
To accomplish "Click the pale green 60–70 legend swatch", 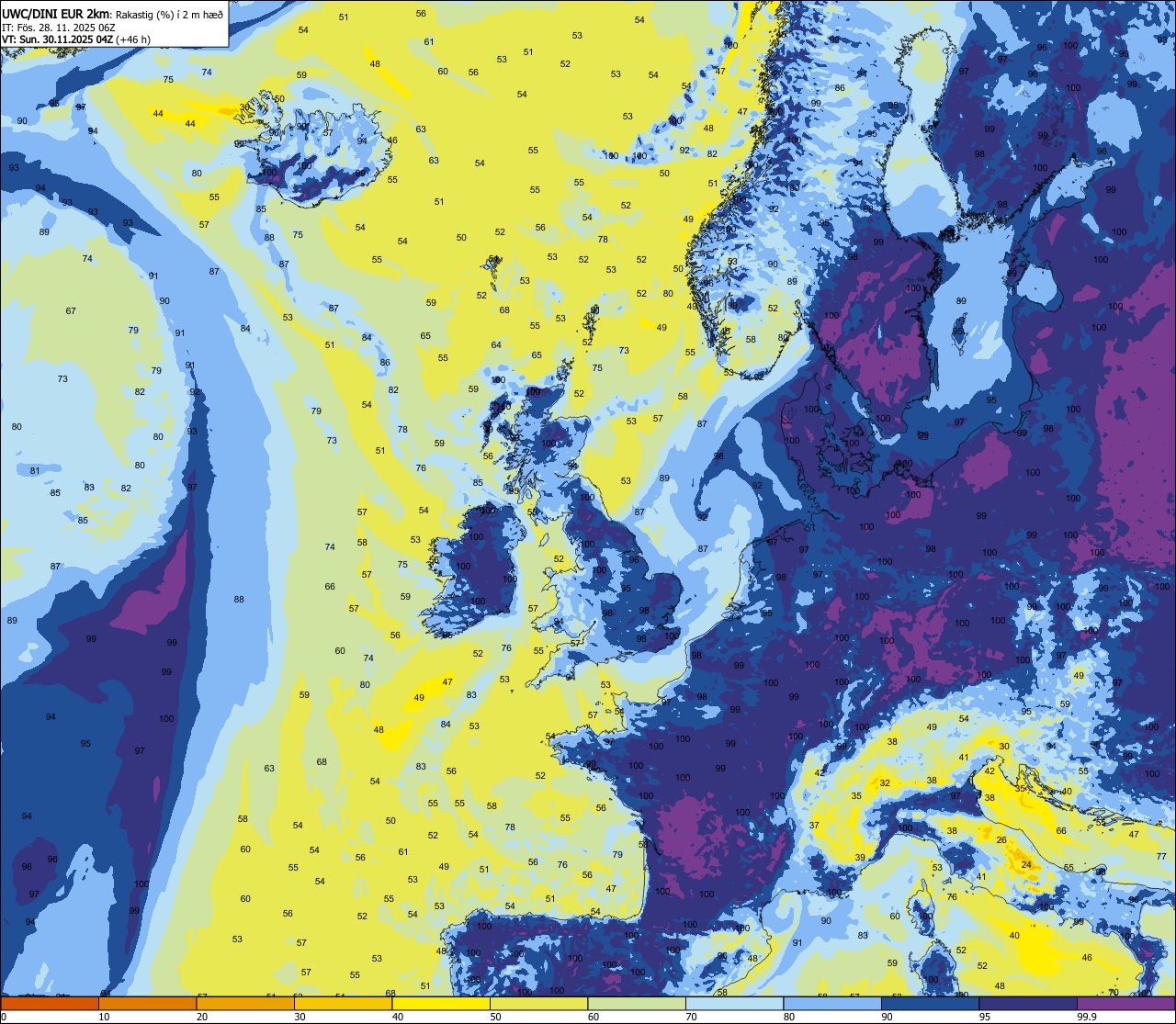I will tap(638, 1003).
